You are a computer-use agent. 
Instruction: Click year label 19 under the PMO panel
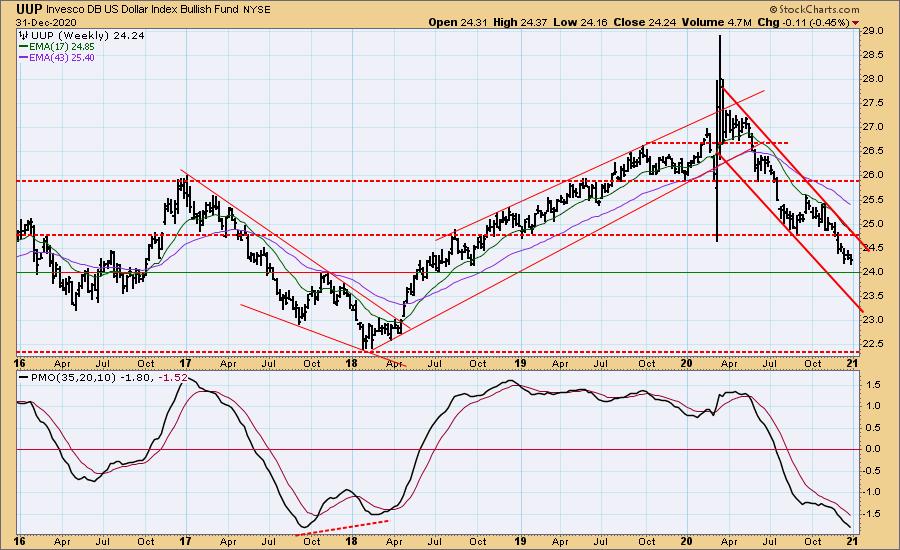520,541
